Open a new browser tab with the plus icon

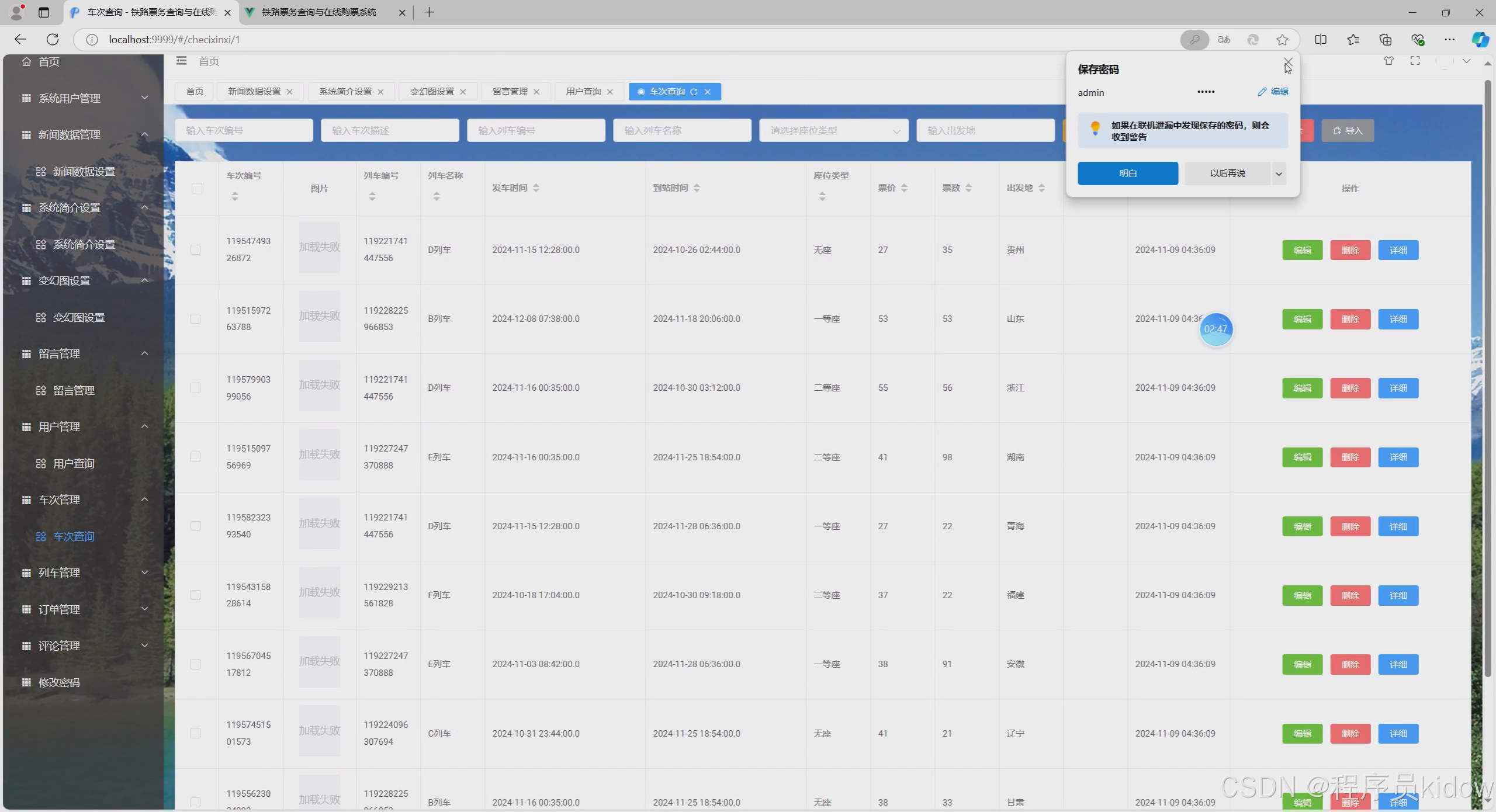(x=429, y=12)
